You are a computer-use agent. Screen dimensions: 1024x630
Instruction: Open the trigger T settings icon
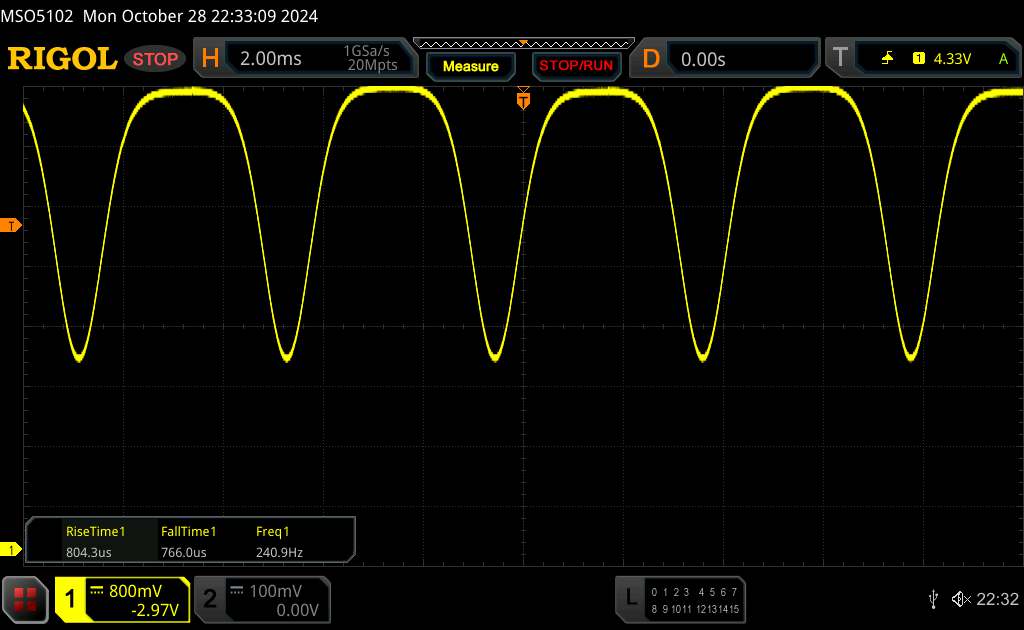coord(840,57)
